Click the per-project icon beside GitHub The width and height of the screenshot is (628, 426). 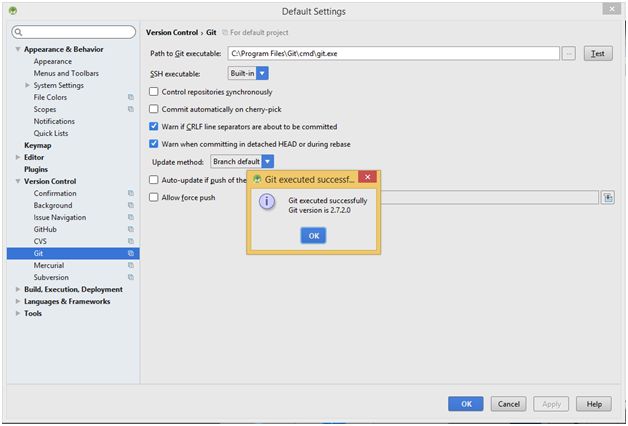pos(131,229)
